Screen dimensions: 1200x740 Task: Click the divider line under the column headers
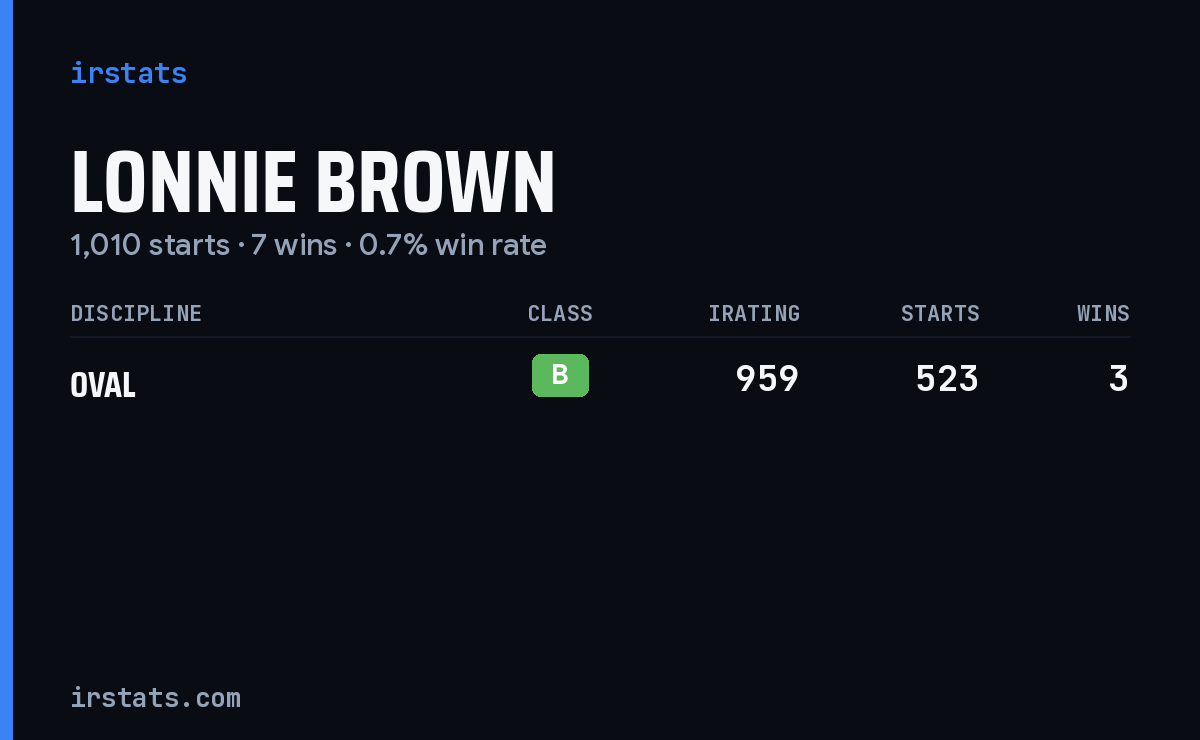(x=600, y=337)
